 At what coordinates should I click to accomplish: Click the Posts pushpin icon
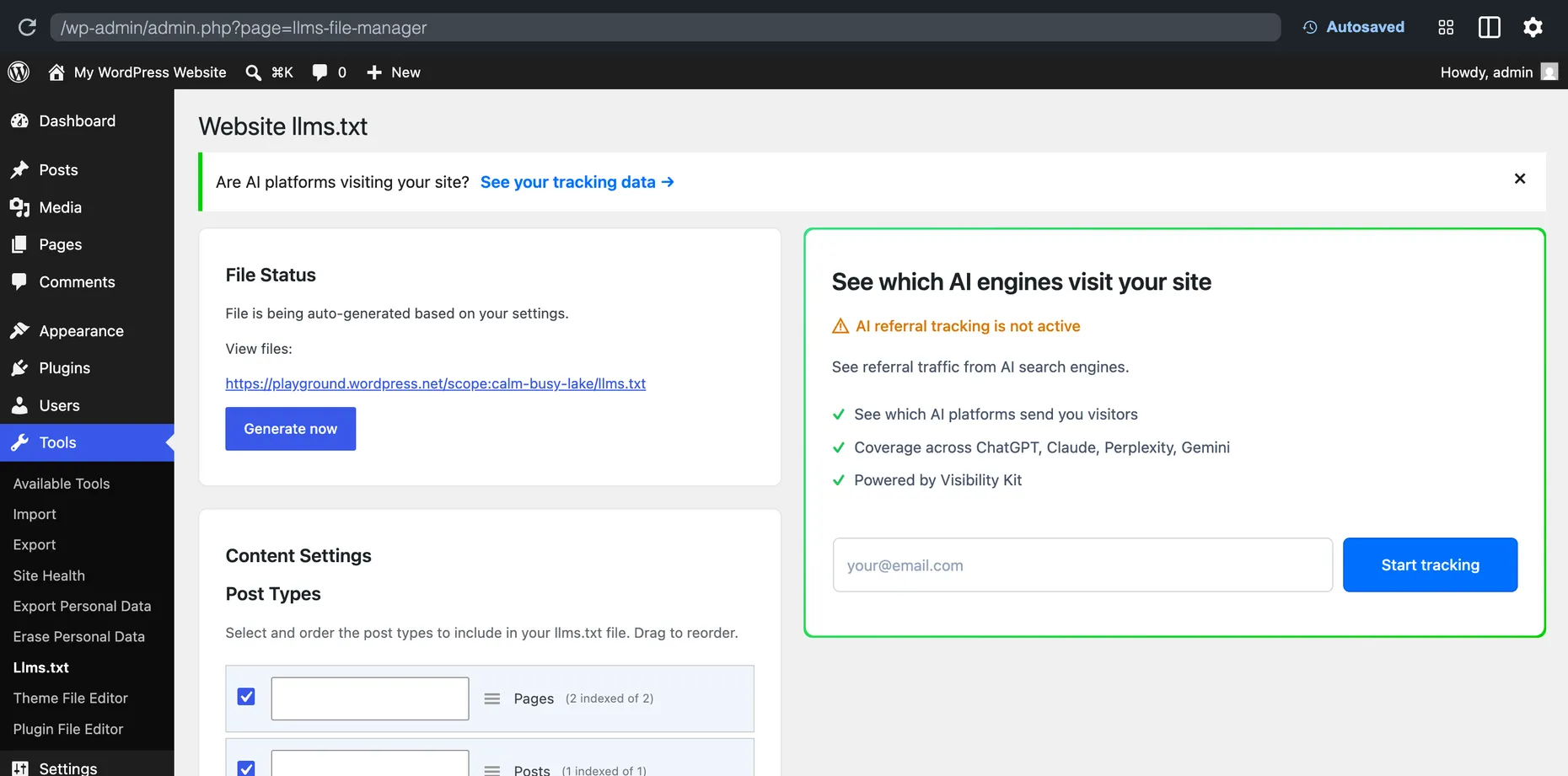(20, 170)
